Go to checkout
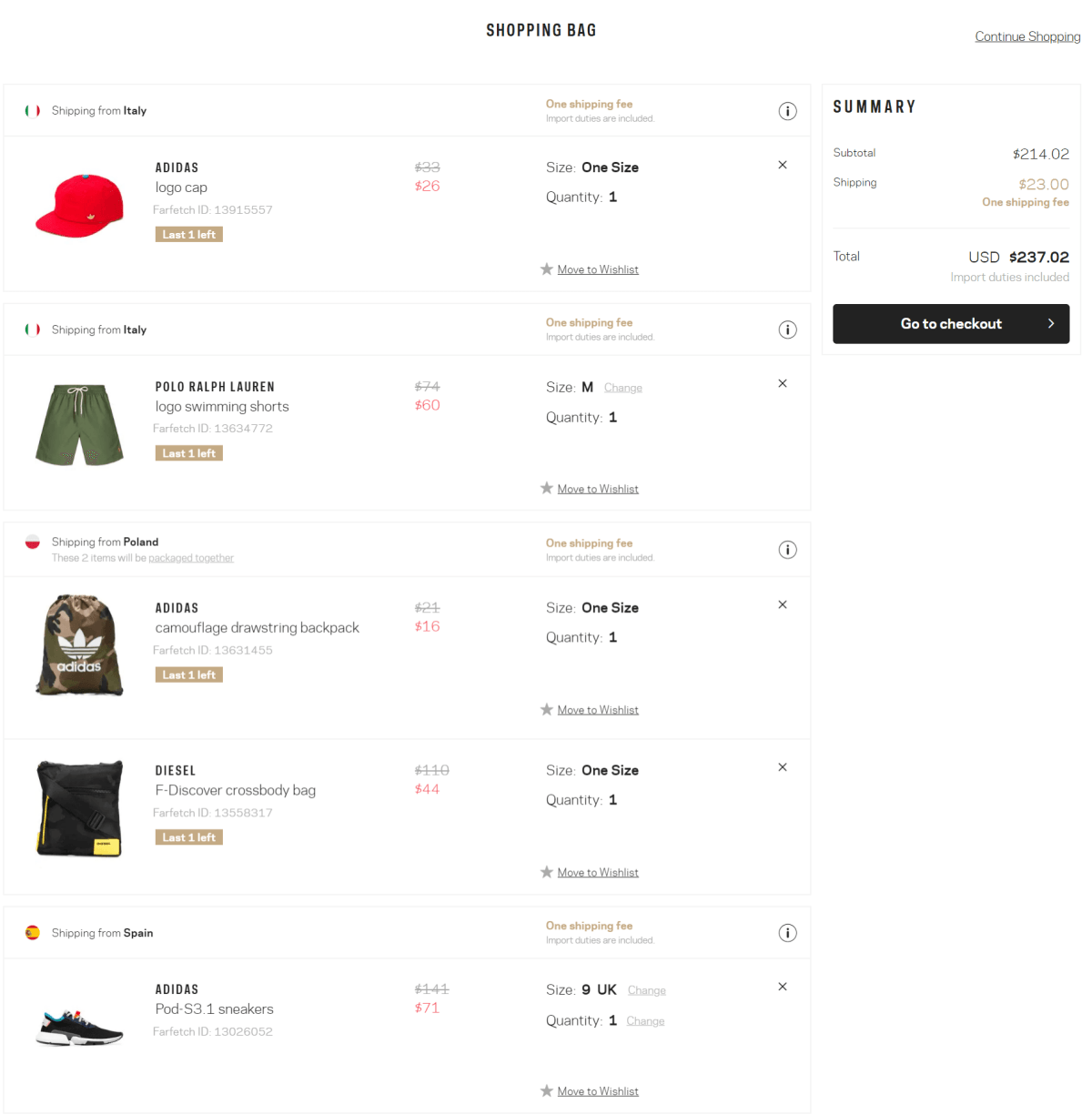This screenshot has width=1092, height=1115. pos(951,324)
